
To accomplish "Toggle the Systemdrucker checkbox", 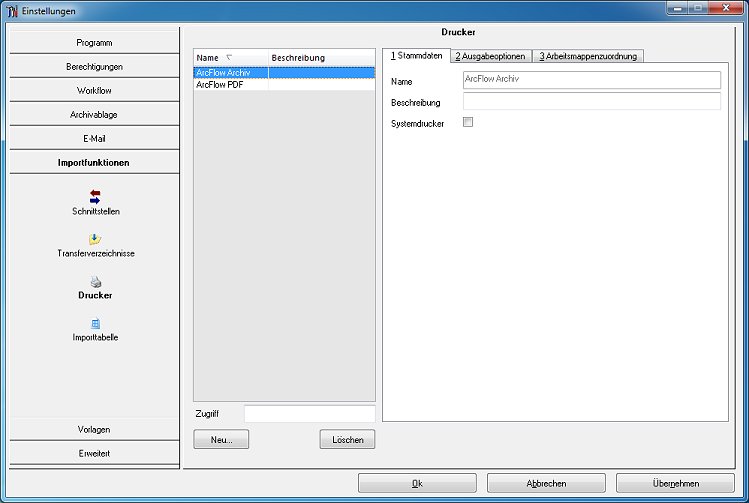I will [x=468, y=122].
